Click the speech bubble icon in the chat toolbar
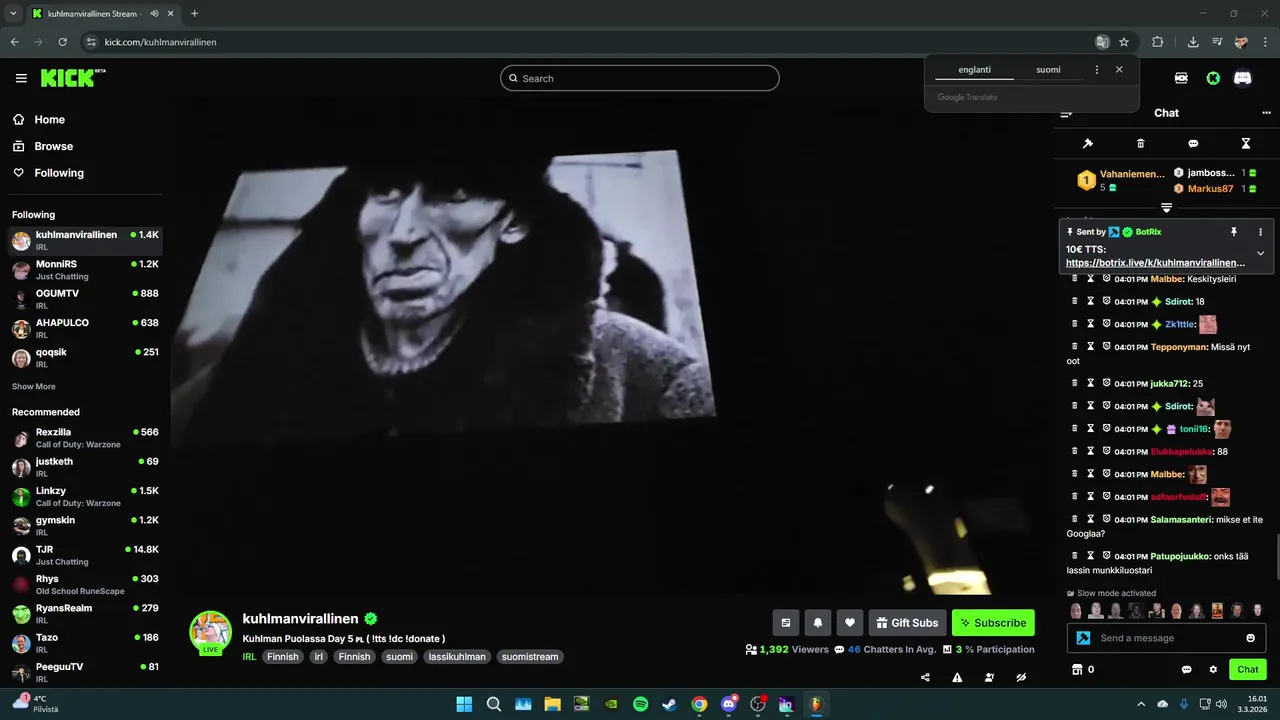Viewport: 1280px width, 720px height. tap(1193, 144)
